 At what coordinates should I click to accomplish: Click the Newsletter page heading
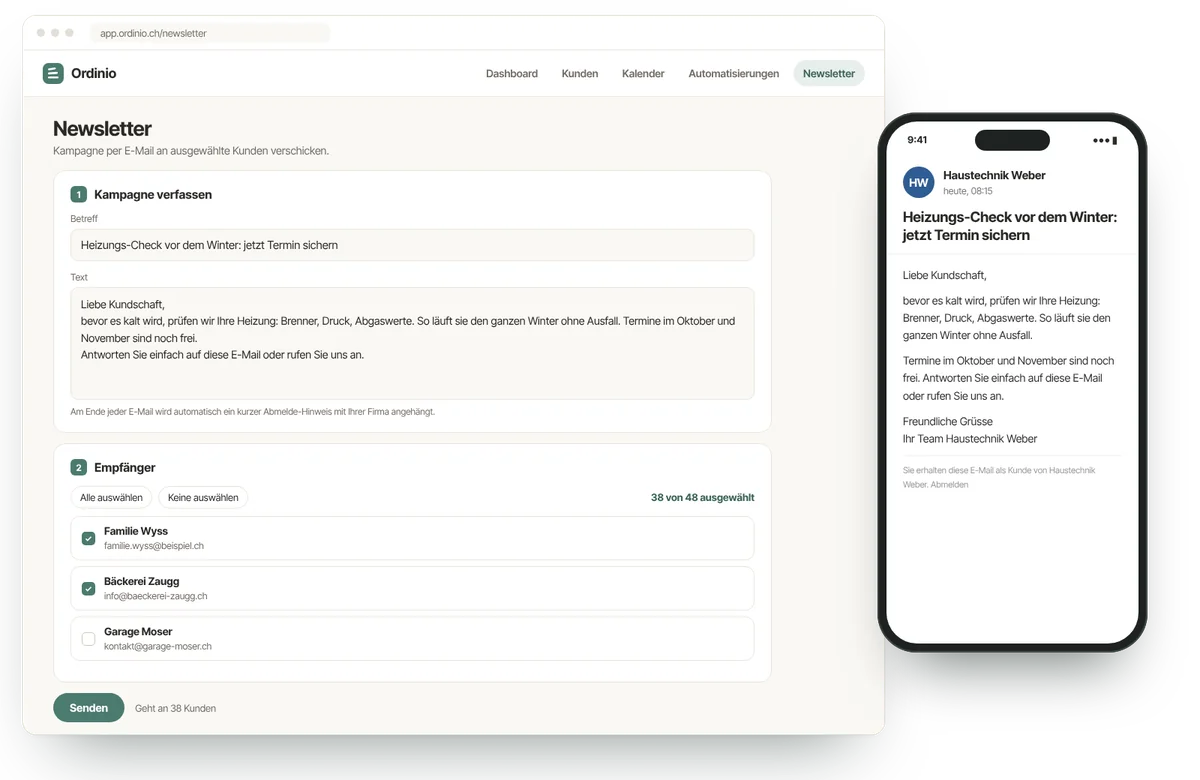click(102, 128)
